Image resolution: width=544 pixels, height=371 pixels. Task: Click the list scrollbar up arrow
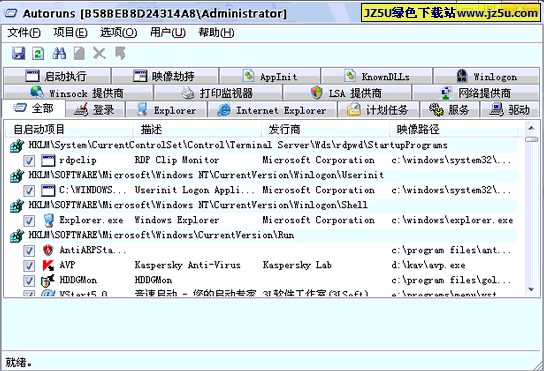coord(531,128)
